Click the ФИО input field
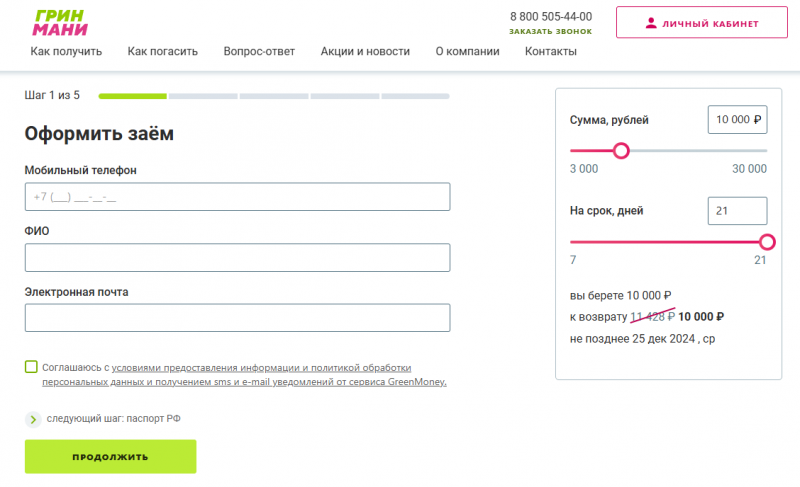Viewport: 800px width, 487px height. (237, 258)
